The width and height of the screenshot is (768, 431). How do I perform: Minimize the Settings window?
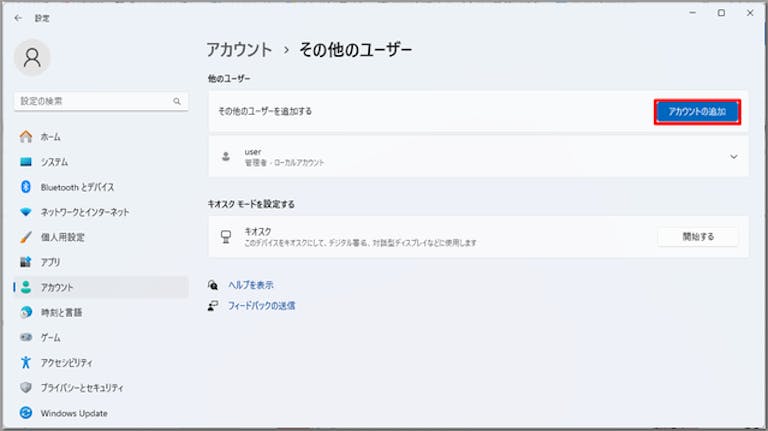click(693, 13)
